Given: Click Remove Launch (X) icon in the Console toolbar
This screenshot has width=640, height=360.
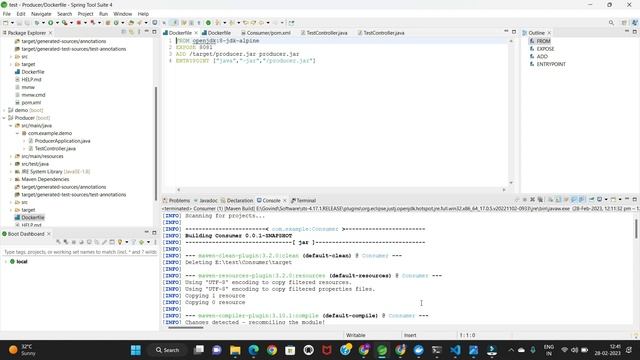Looking at the screenshot, I should coord(532,200).
